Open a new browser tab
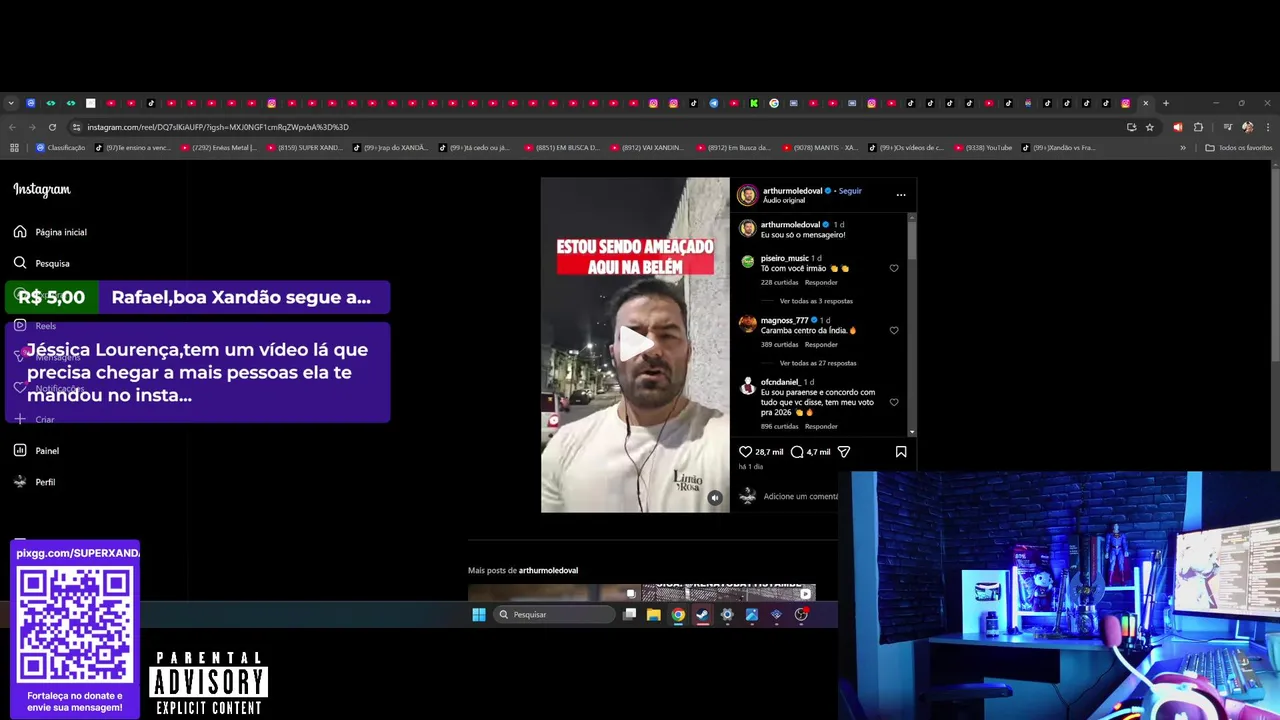This screenshot has height=720, width=1280. [1165, 103]
